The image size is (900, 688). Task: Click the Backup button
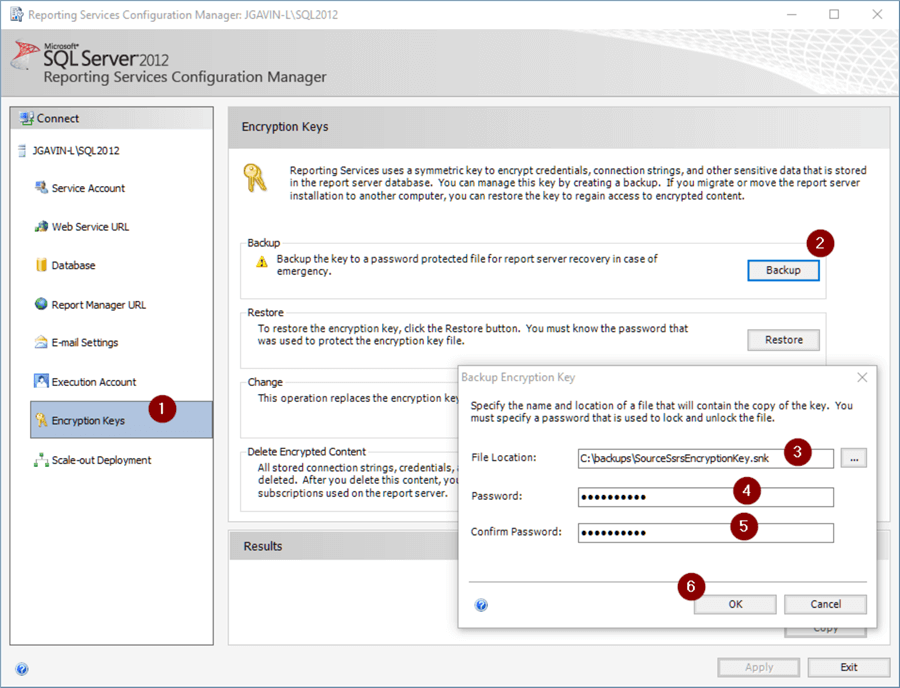[x=783, y=270]
